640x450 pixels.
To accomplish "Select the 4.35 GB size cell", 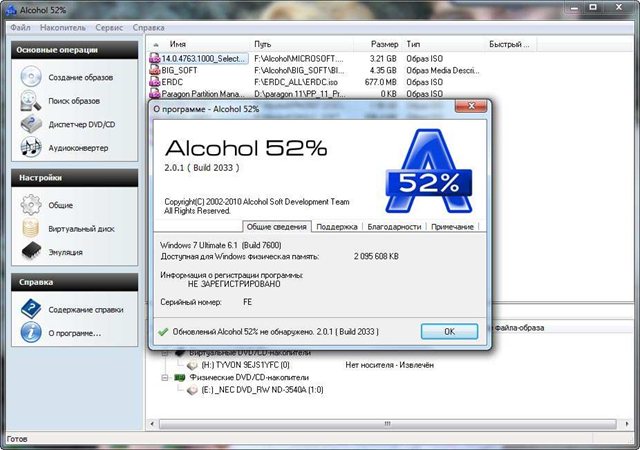I will coord(383,70).
